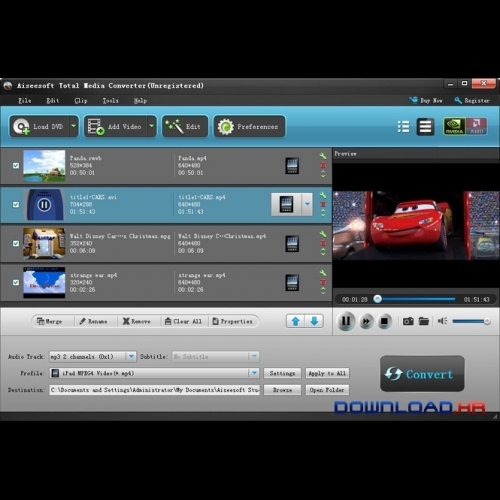Delete Panda row with red trash icon

[323, 165]
